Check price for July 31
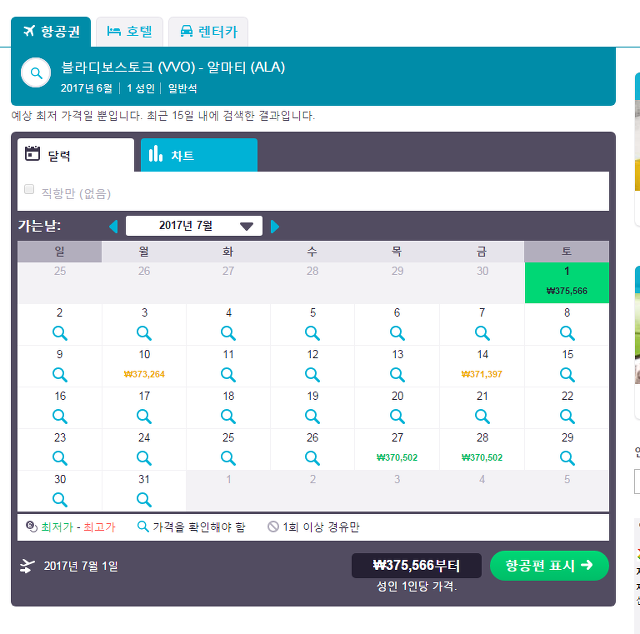Screen dimensions: 640x634 pos(144,499)
